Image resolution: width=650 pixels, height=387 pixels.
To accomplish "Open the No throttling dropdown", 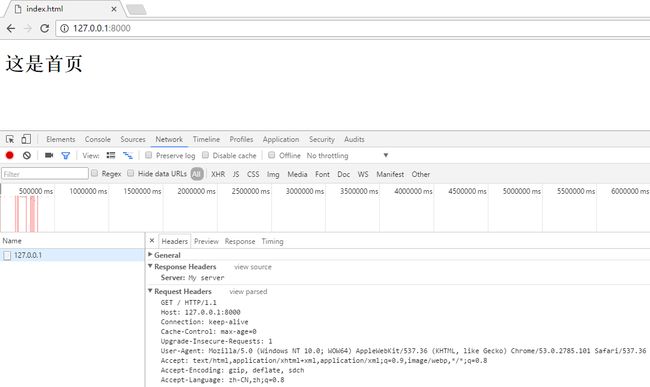I will [x=347, y=155].
